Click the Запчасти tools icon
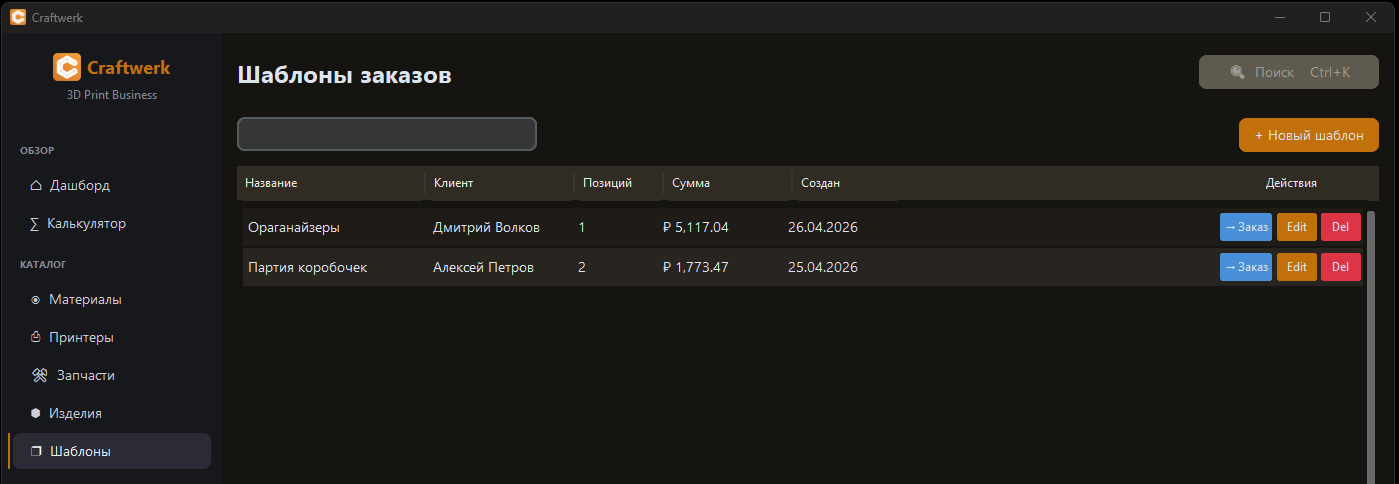The height and width of the screenshot is (484, 1399). click(x=39, y=375)
